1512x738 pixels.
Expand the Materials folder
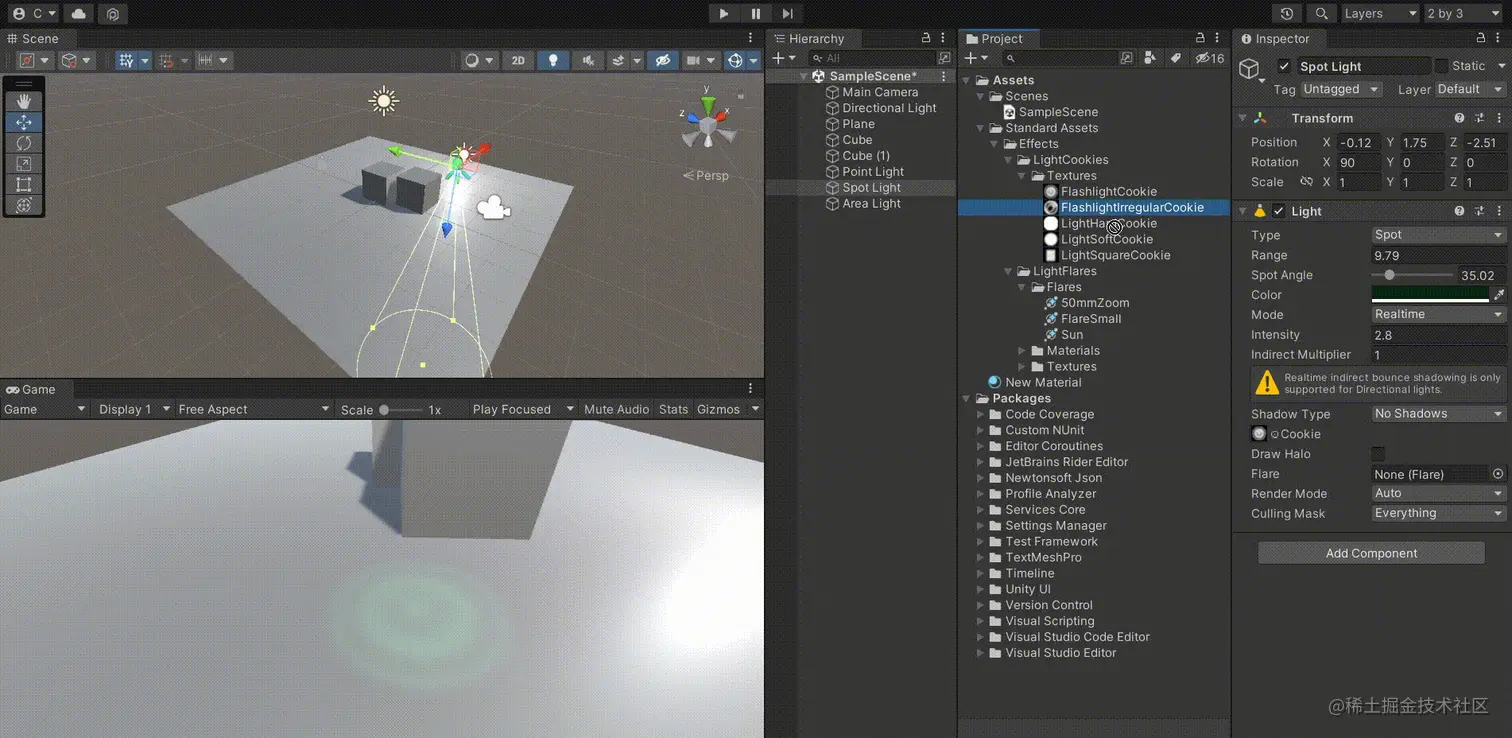(x=1022, y=350)
